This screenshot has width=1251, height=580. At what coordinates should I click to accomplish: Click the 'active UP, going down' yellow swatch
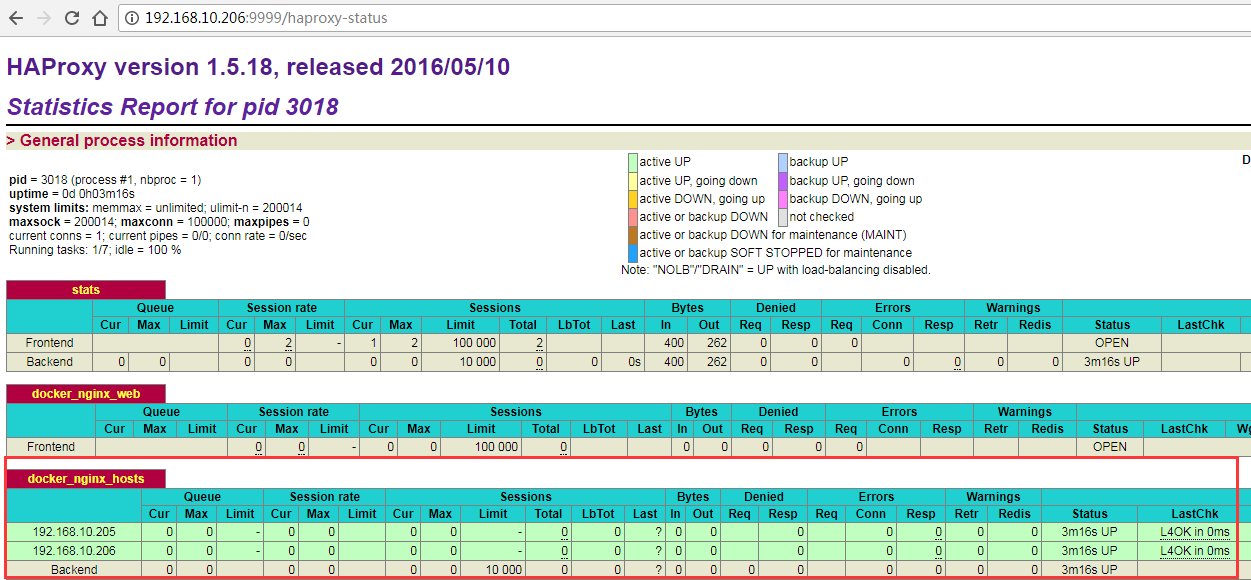[632, 181]
